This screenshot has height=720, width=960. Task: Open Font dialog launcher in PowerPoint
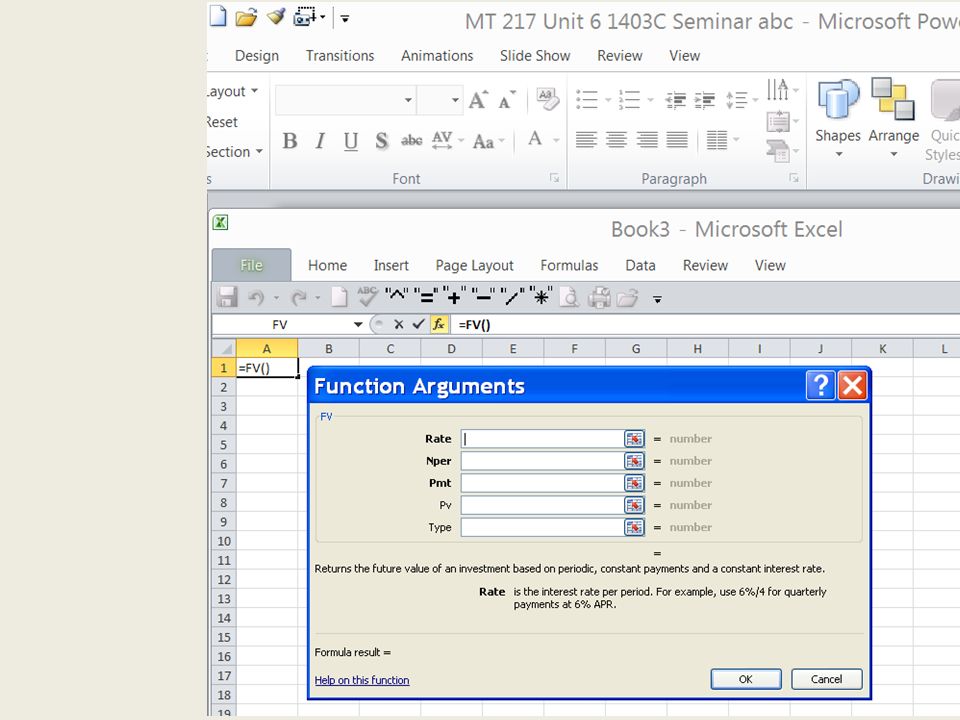554,178
